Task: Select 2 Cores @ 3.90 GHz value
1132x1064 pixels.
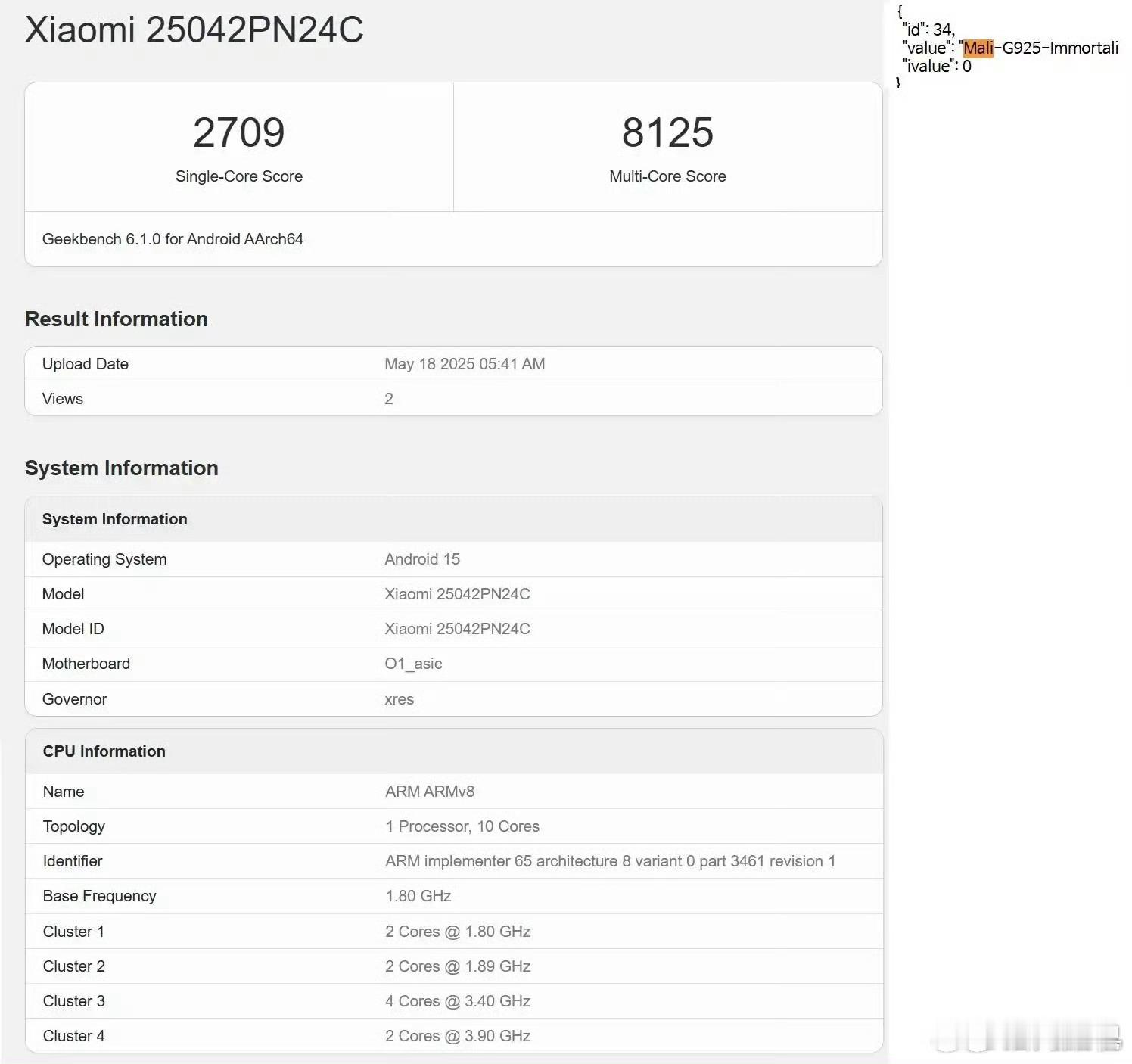Action: coord(458,1036)
